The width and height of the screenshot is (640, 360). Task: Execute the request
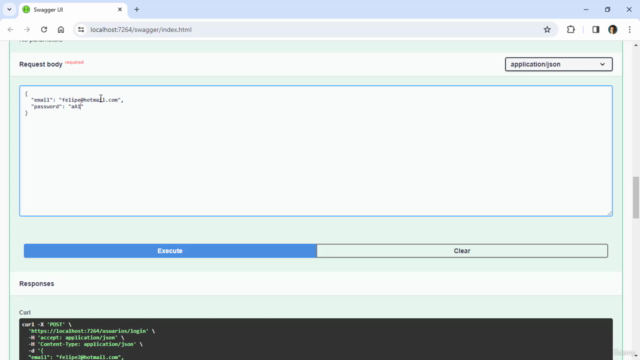coord(170,251)
